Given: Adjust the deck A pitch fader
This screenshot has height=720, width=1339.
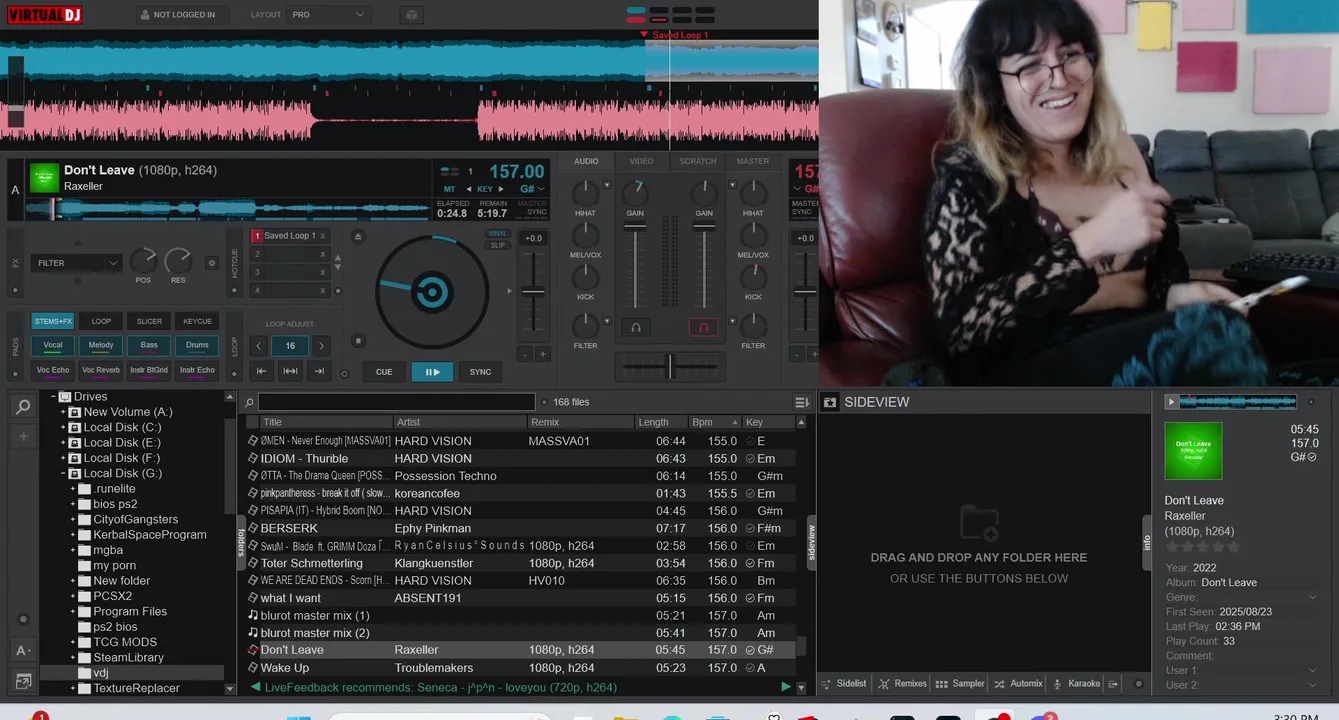Looking at the screenshot, I should (534, 293).
